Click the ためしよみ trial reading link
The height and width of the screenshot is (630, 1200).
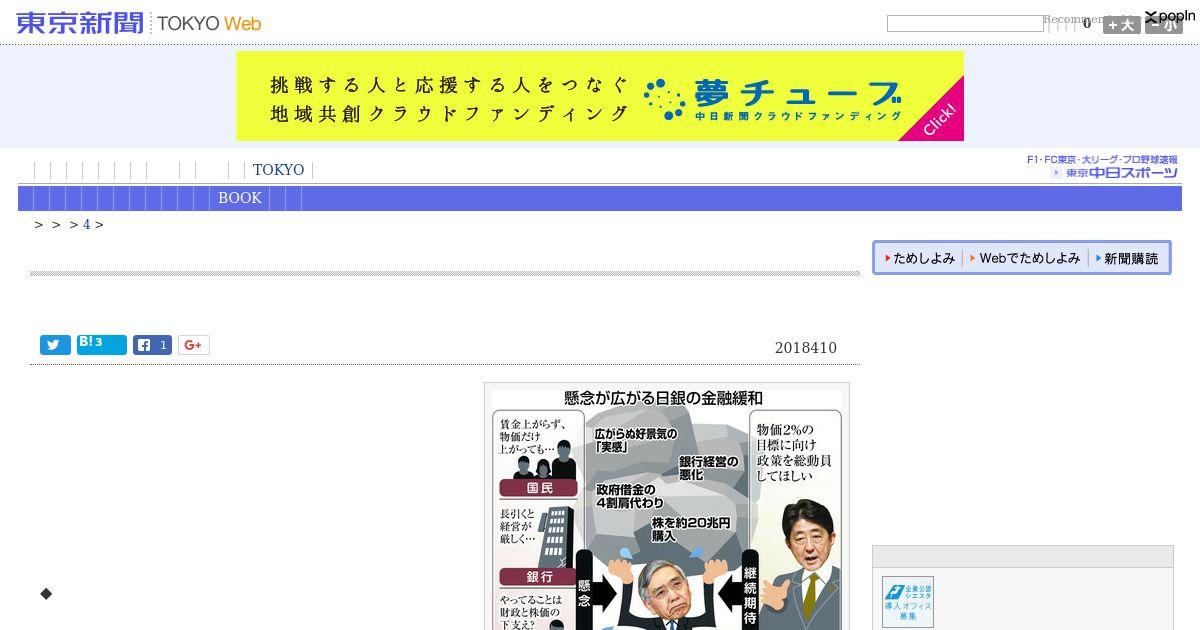click(x=919, y=258)
